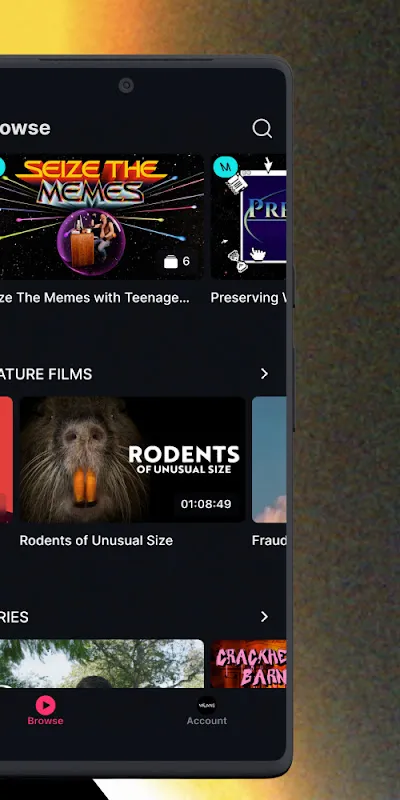Open the outdoor trees series thumbnail
Viewport: 400px width, 800px height.
click(x=102, y=663)
